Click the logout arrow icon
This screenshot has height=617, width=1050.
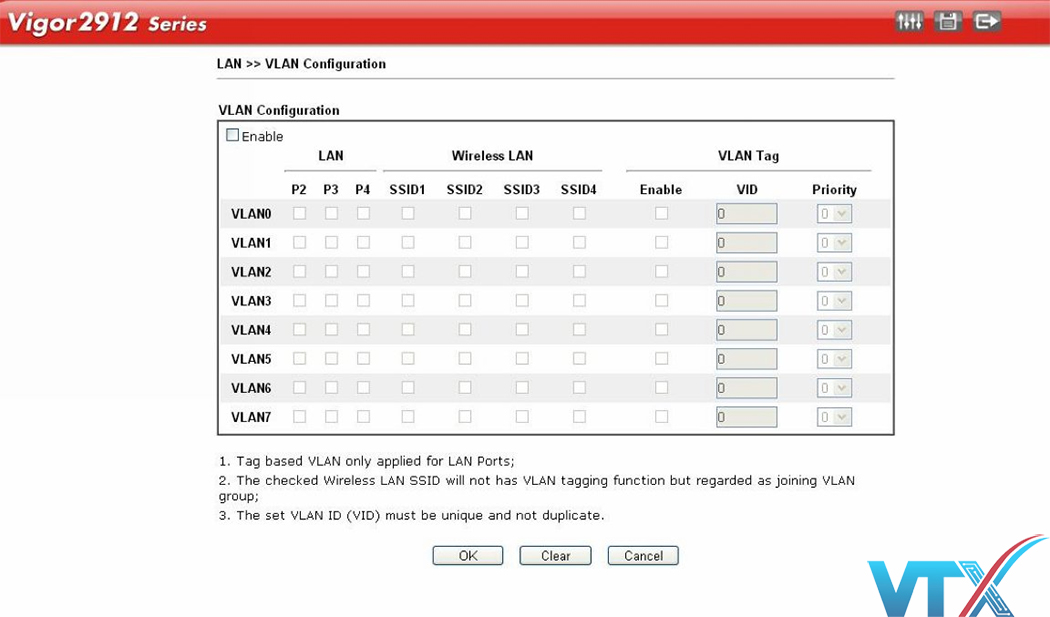coord(987,21)
